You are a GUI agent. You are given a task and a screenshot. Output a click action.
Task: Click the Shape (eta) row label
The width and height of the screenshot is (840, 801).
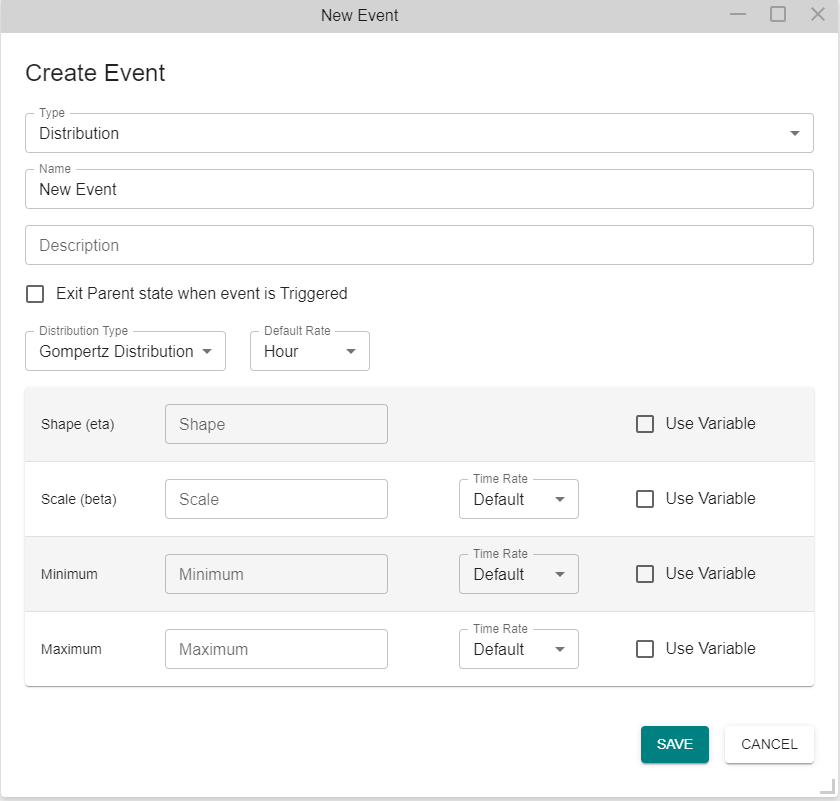coord(78,424)
